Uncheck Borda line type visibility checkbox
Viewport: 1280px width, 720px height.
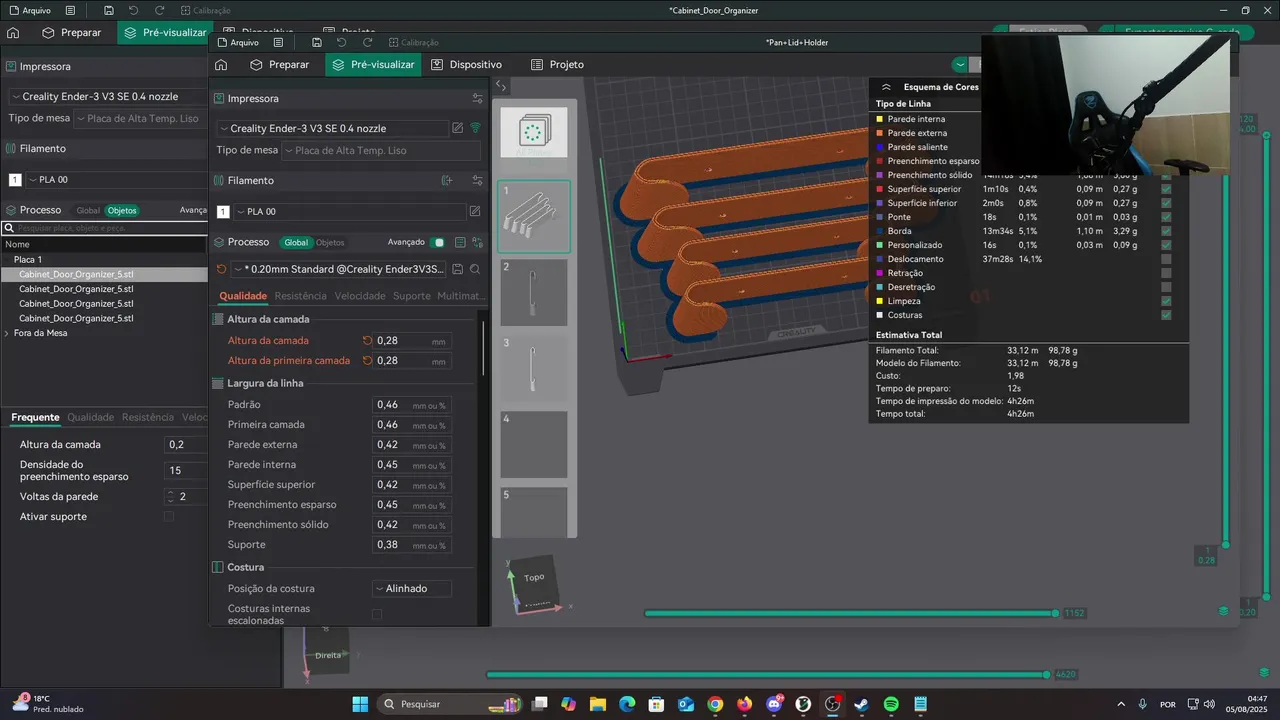coord(1166,231)
